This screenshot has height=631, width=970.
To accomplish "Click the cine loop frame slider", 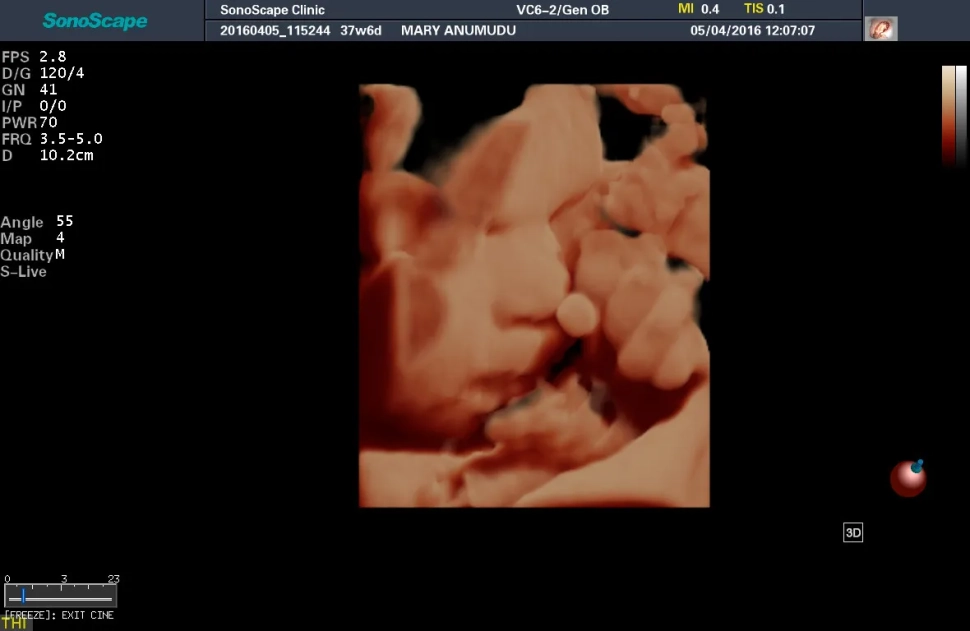I will [x=60, y=596].
